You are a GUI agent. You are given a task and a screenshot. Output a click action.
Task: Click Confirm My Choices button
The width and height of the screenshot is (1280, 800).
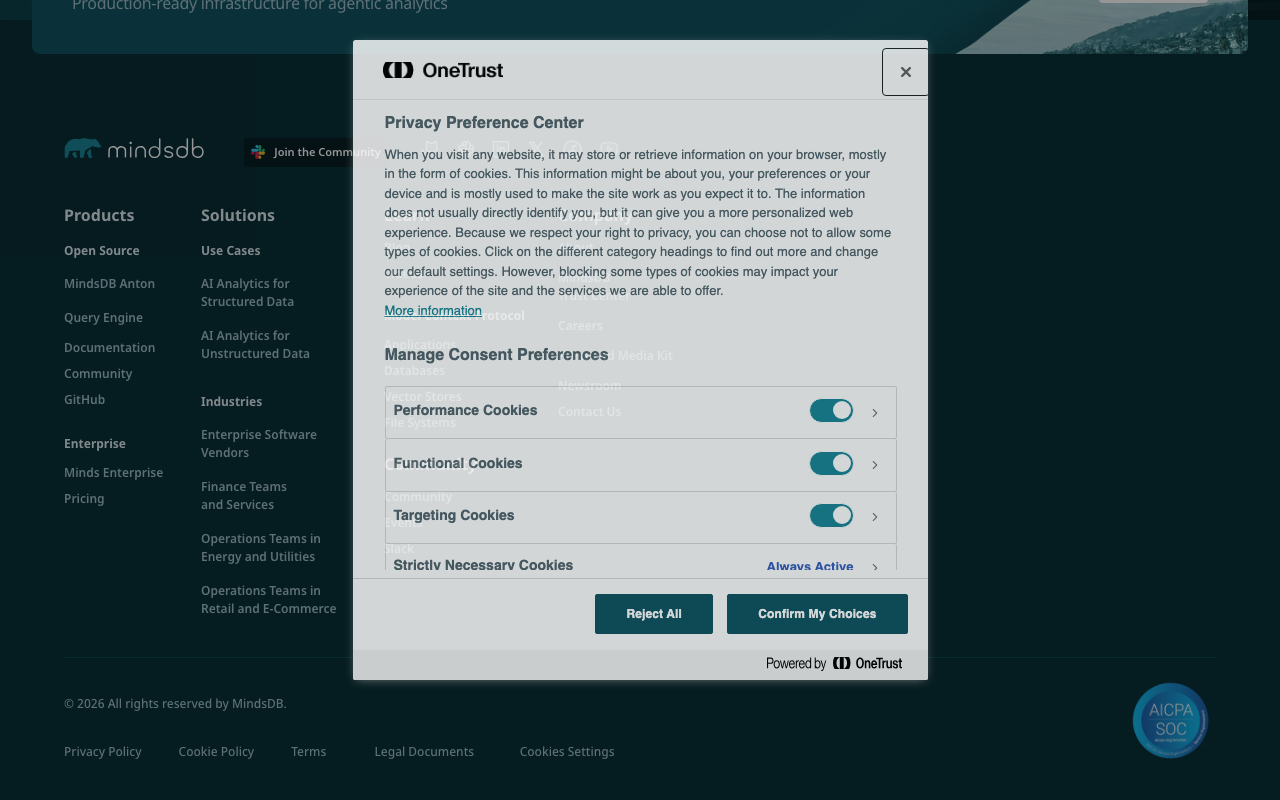pyautogui.click(x=817, y=614)
